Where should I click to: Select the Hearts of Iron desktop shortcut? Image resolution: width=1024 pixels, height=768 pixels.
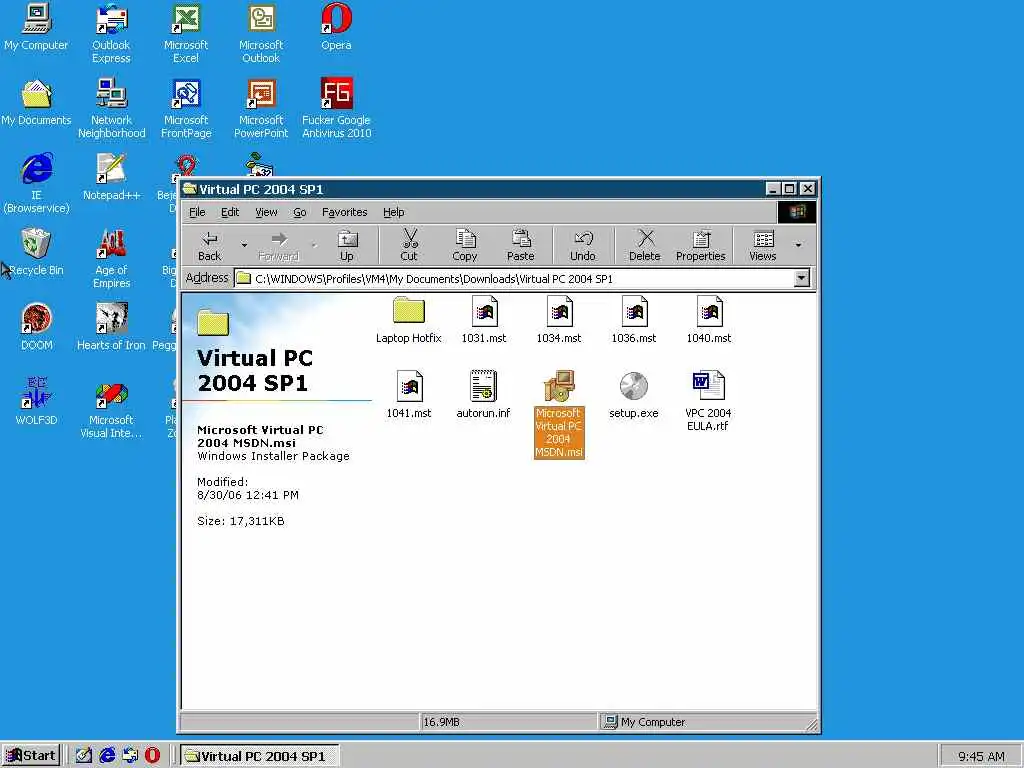click(111, 328)
